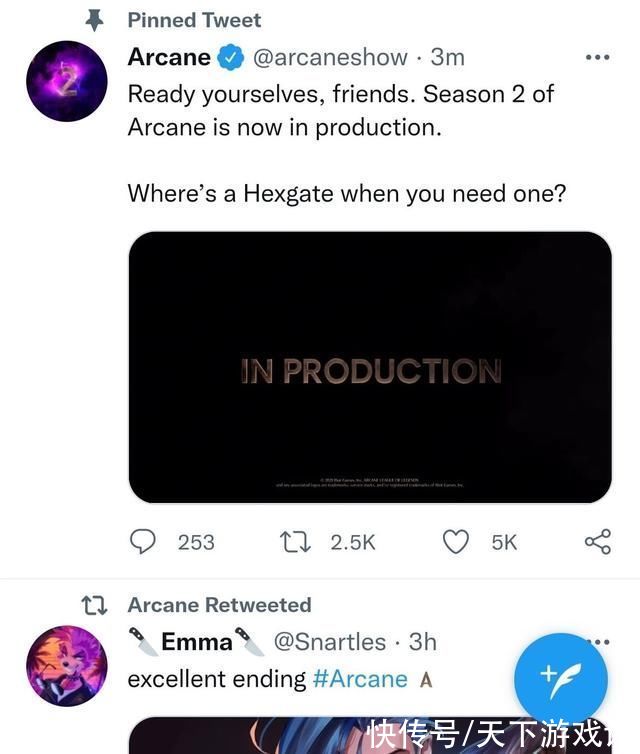Open the Arcane profile avatar
Viewport: 640px width, 754px height.
click(x=67, y=82)
